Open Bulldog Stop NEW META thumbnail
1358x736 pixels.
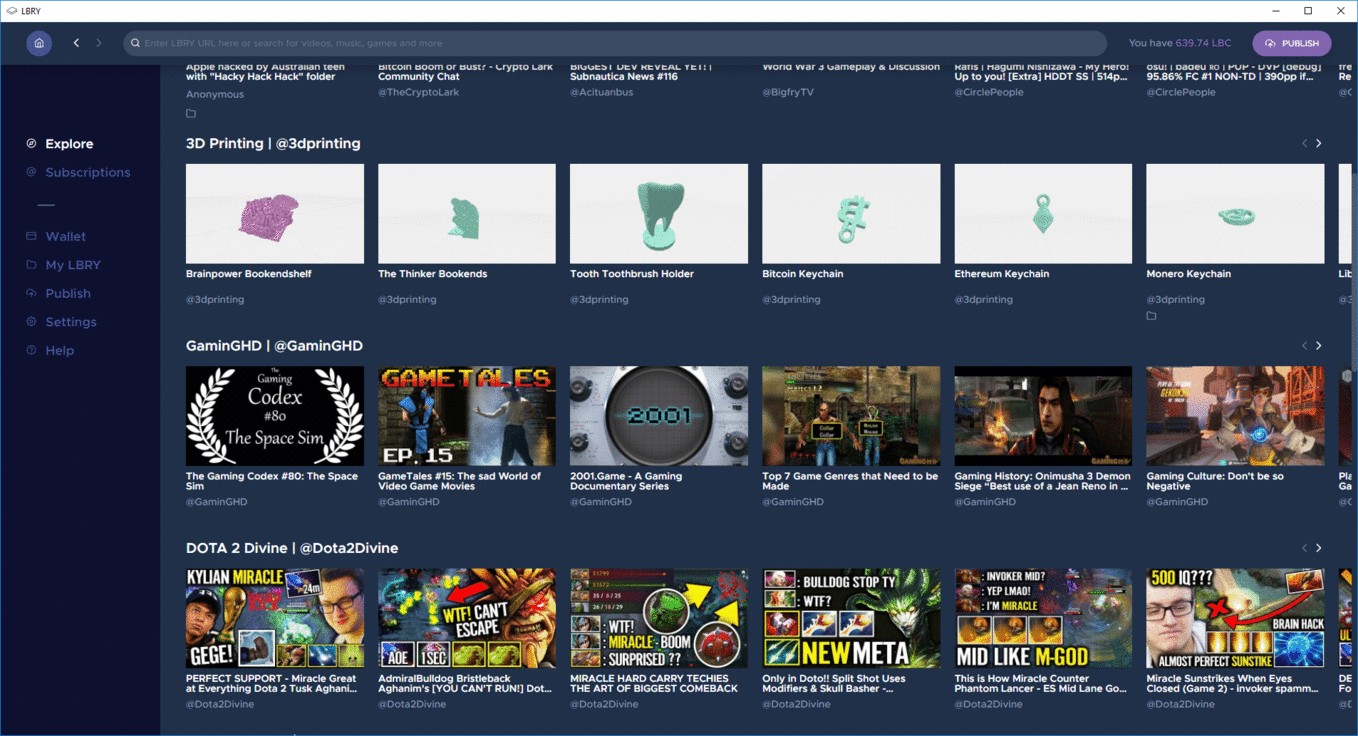point(851,618)
